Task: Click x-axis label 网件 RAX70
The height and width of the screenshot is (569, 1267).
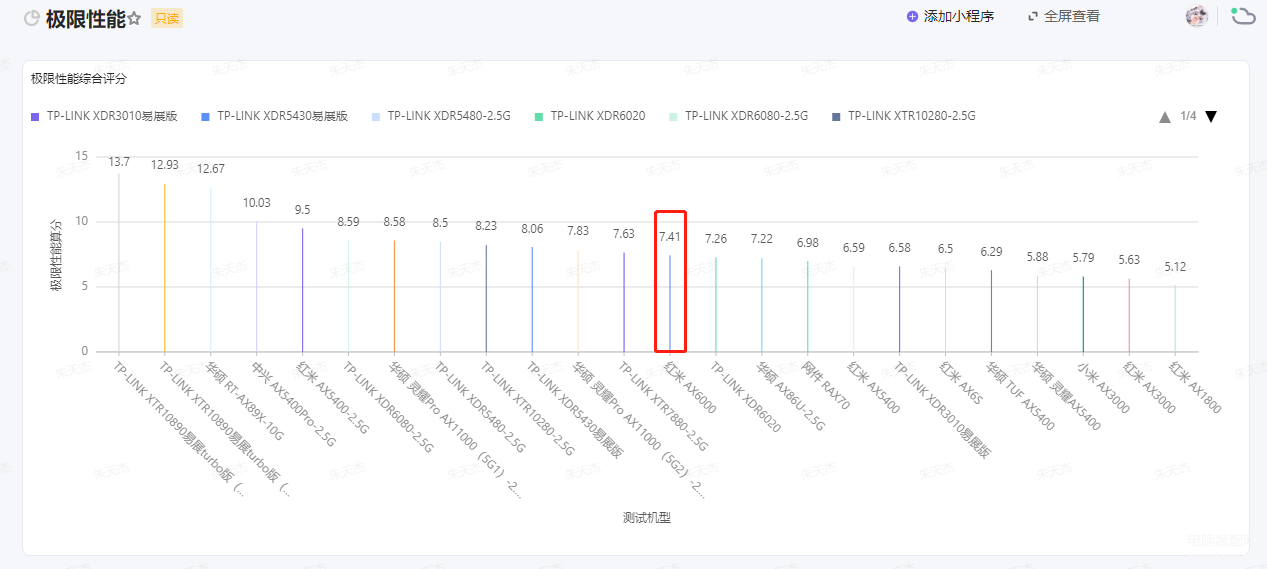Action: coord(826,386)
